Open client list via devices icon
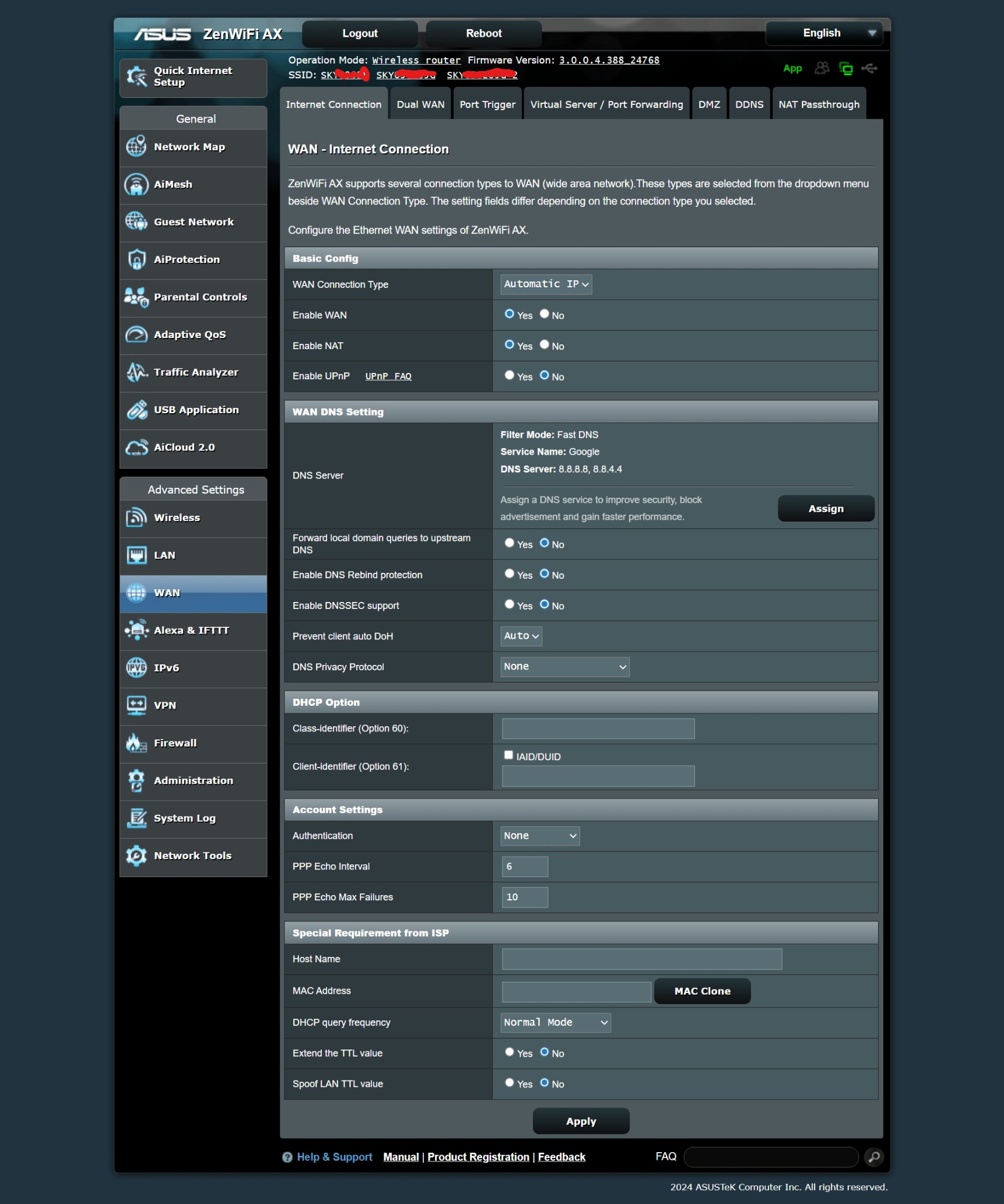Image resolution: width=1004 pixels, height=1204 pixels. pos(822,68)
